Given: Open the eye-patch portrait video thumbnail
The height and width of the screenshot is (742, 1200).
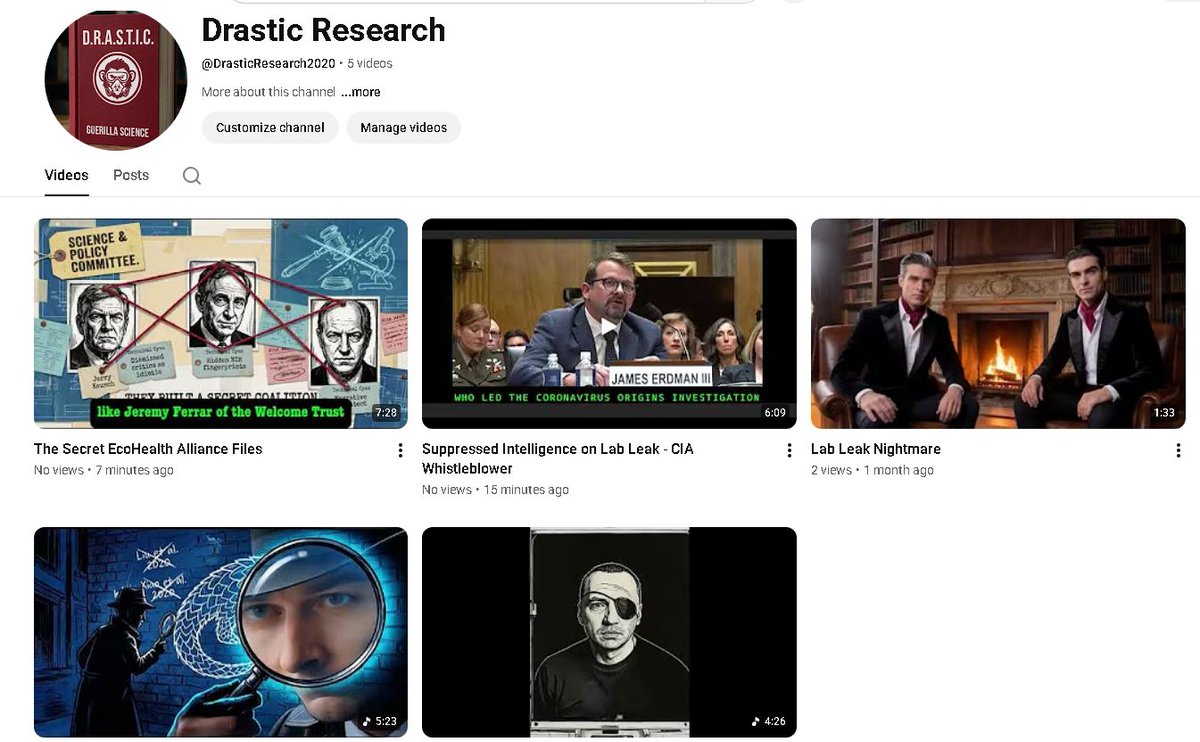Looking at the screenshot, I should [609, 632].
